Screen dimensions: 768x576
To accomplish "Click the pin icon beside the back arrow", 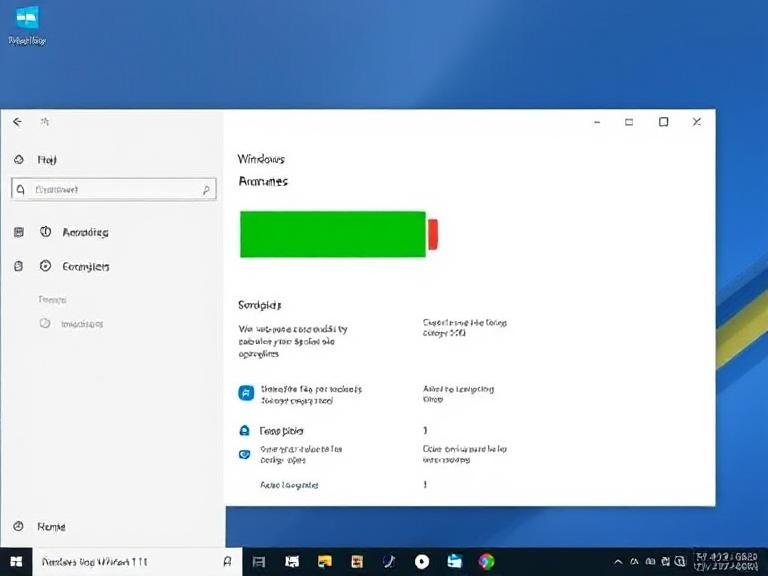I will coord(45,121).
